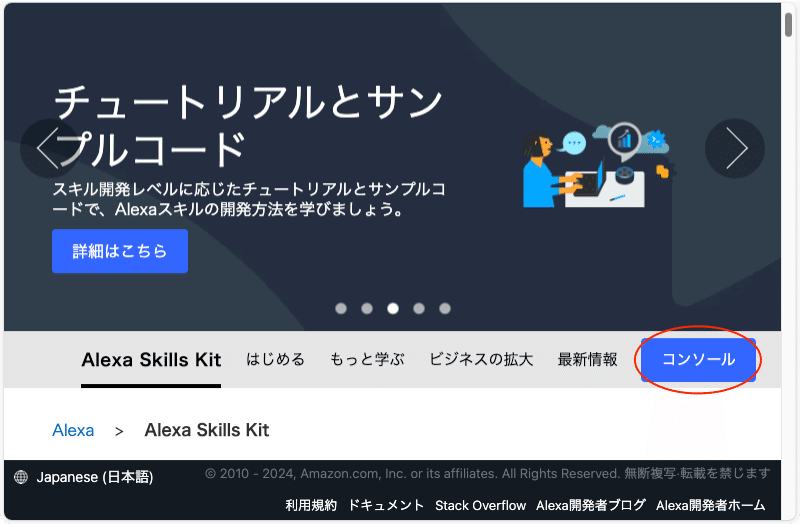Open the 最新情報 menu item
Screen dimensions: 800x524
click(587, 359)
